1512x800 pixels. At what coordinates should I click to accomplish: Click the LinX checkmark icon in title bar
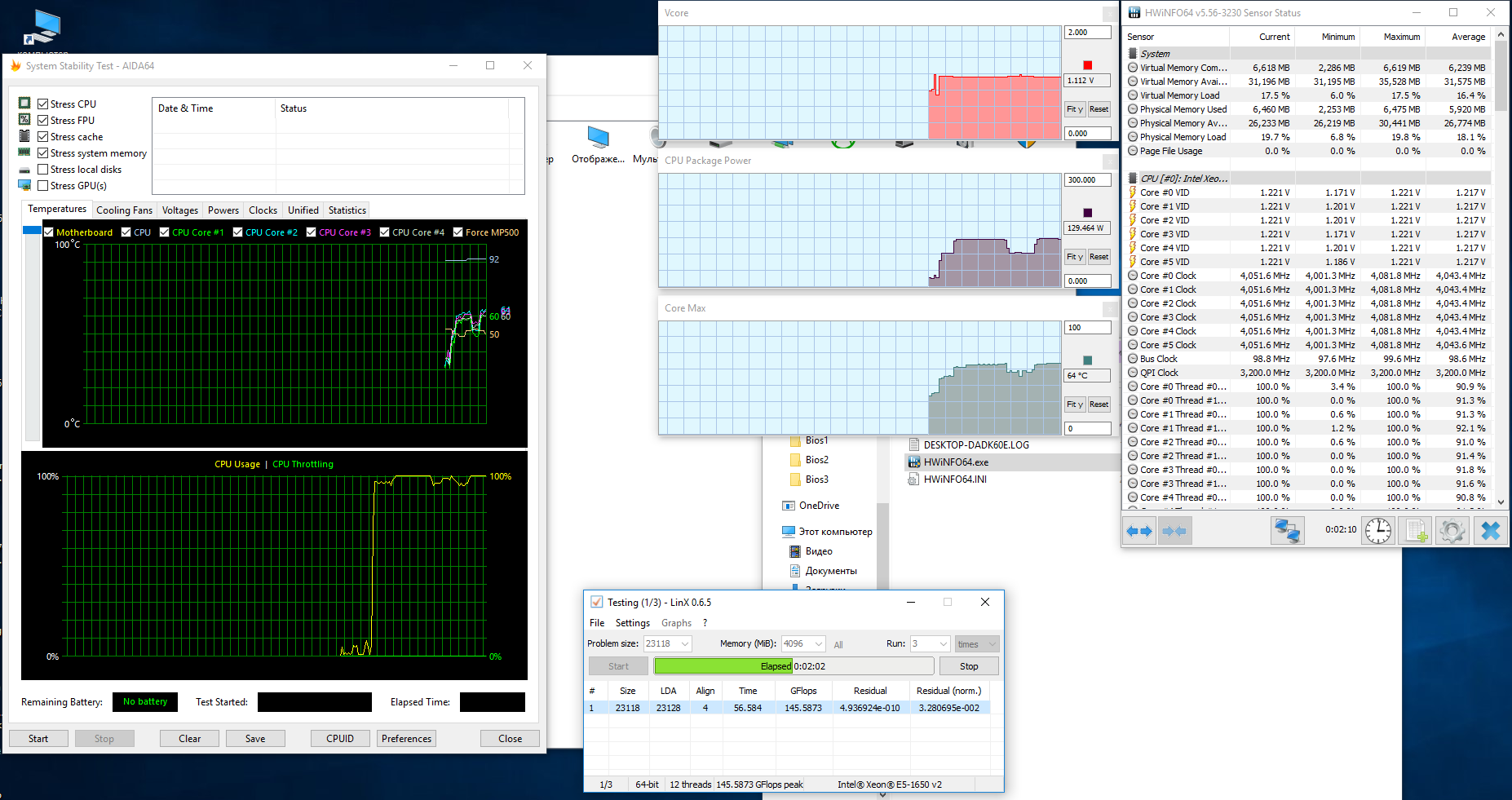[x=596, y=603]
